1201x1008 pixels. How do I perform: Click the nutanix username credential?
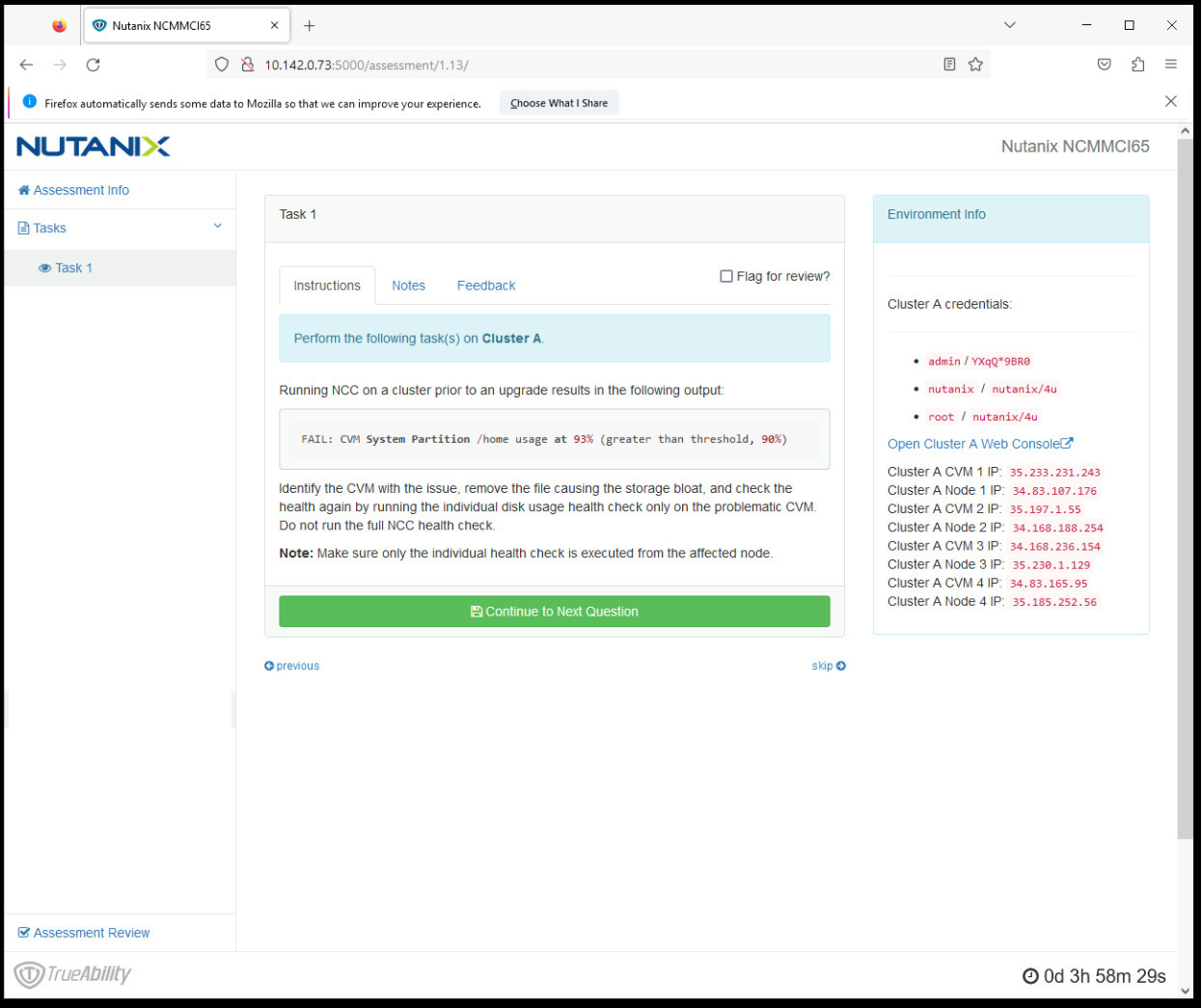coord(950,389)
